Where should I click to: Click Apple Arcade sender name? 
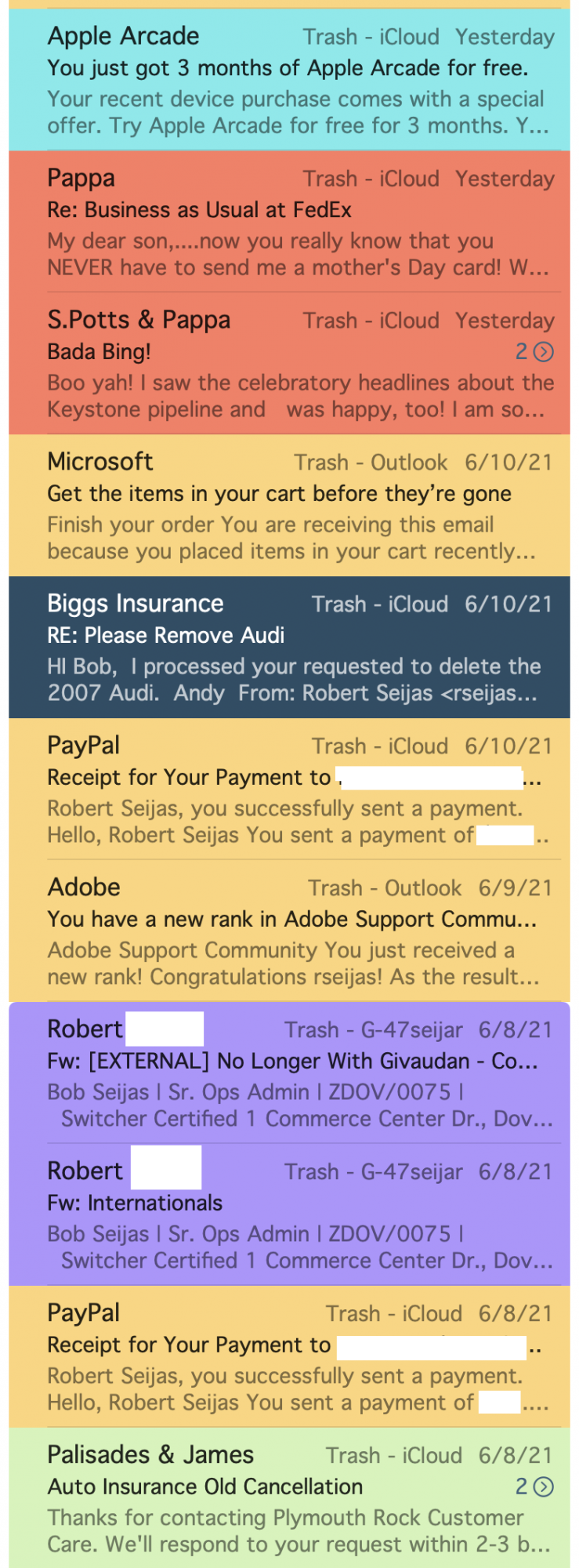click(123, 36)
